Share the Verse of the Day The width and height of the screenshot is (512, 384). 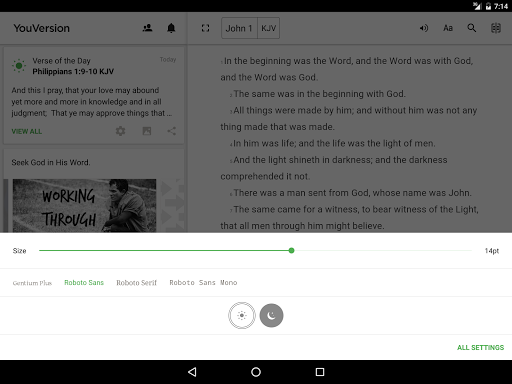click(x=171, y=131)
